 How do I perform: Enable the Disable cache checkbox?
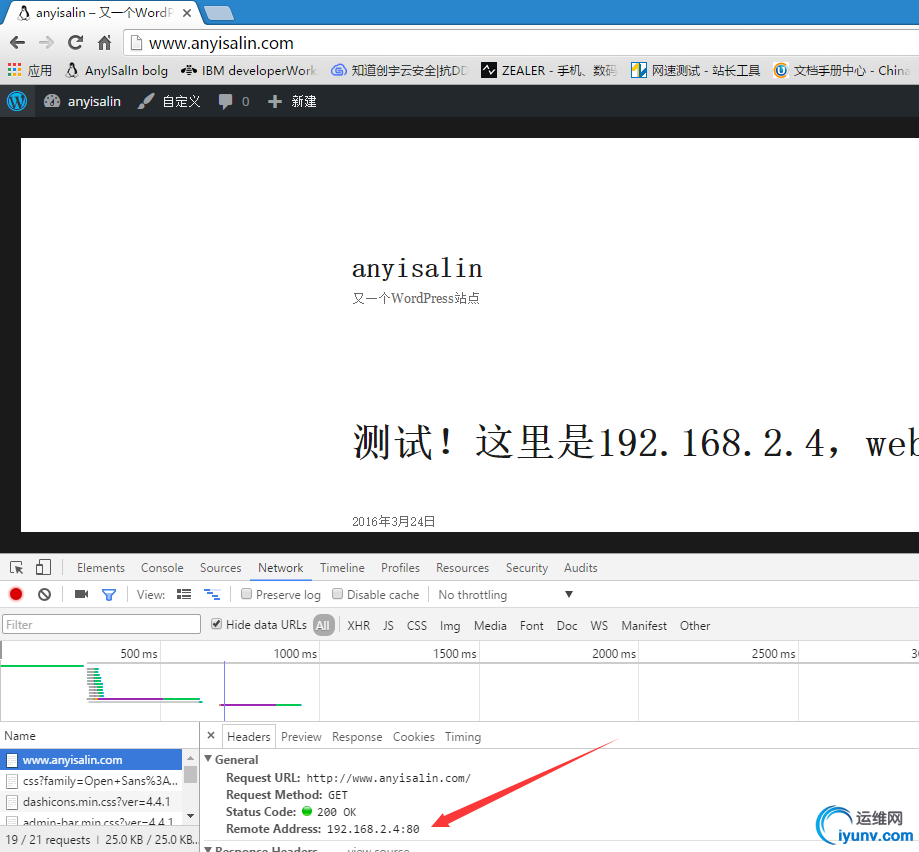pos(338,594)
